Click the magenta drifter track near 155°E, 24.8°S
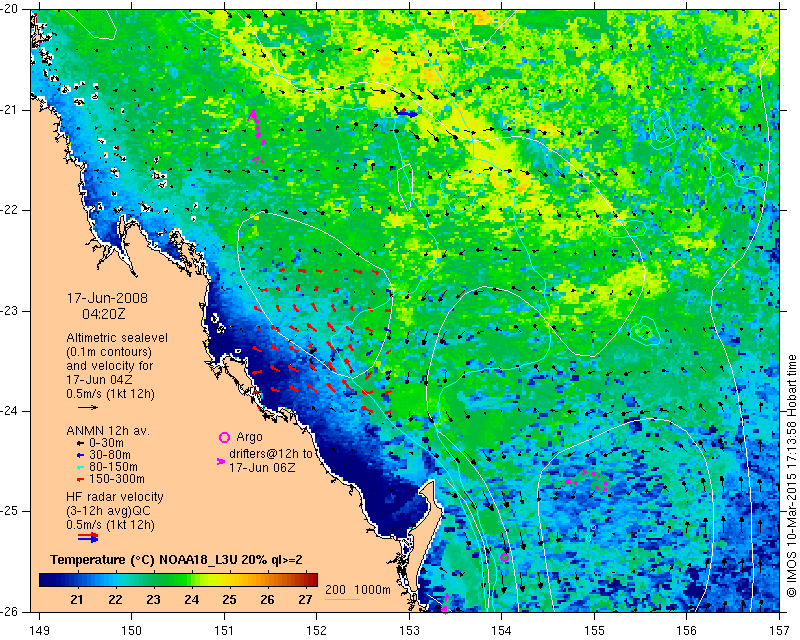Screen dimensions: 800x640 [x=587, y=481]
